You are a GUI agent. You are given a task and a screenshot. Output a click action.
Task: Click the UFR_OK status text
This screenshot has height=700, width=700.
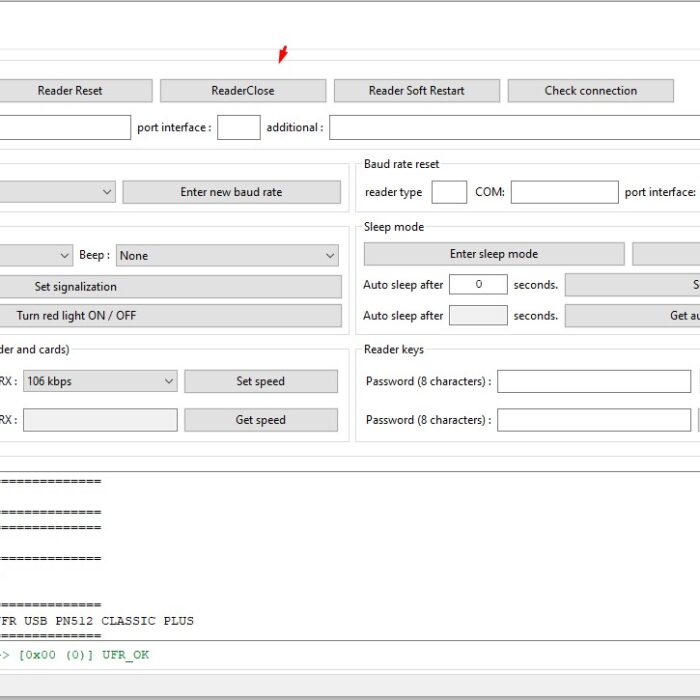125,655
